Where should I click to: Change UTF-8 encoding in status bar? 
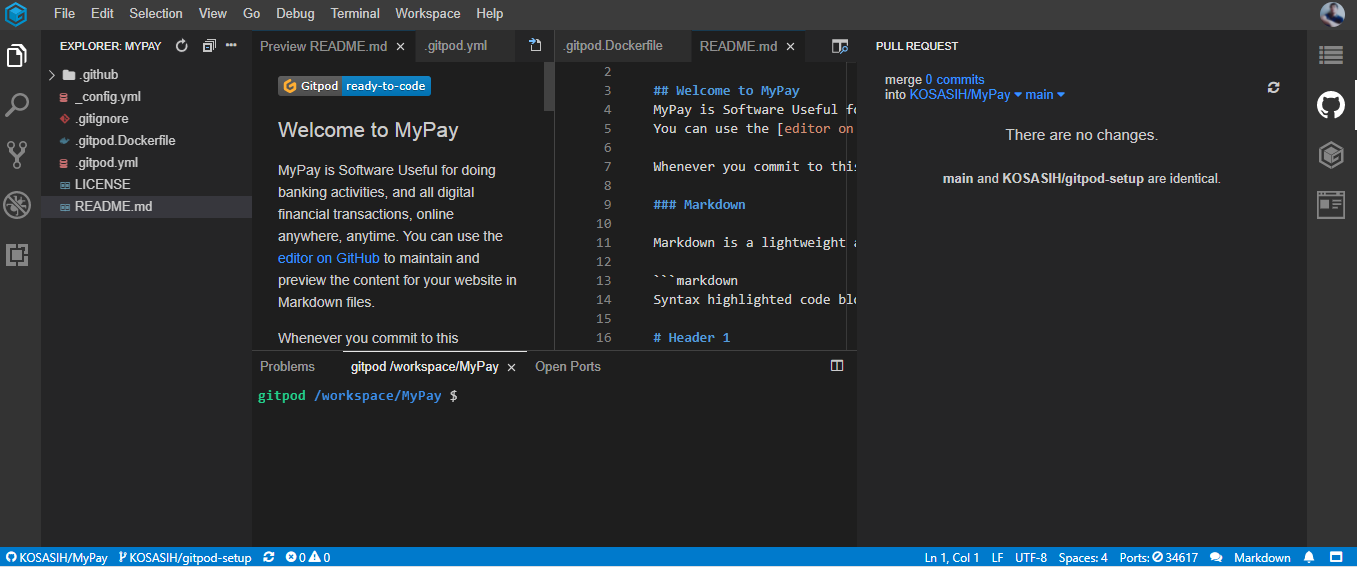coord(1031,557)
